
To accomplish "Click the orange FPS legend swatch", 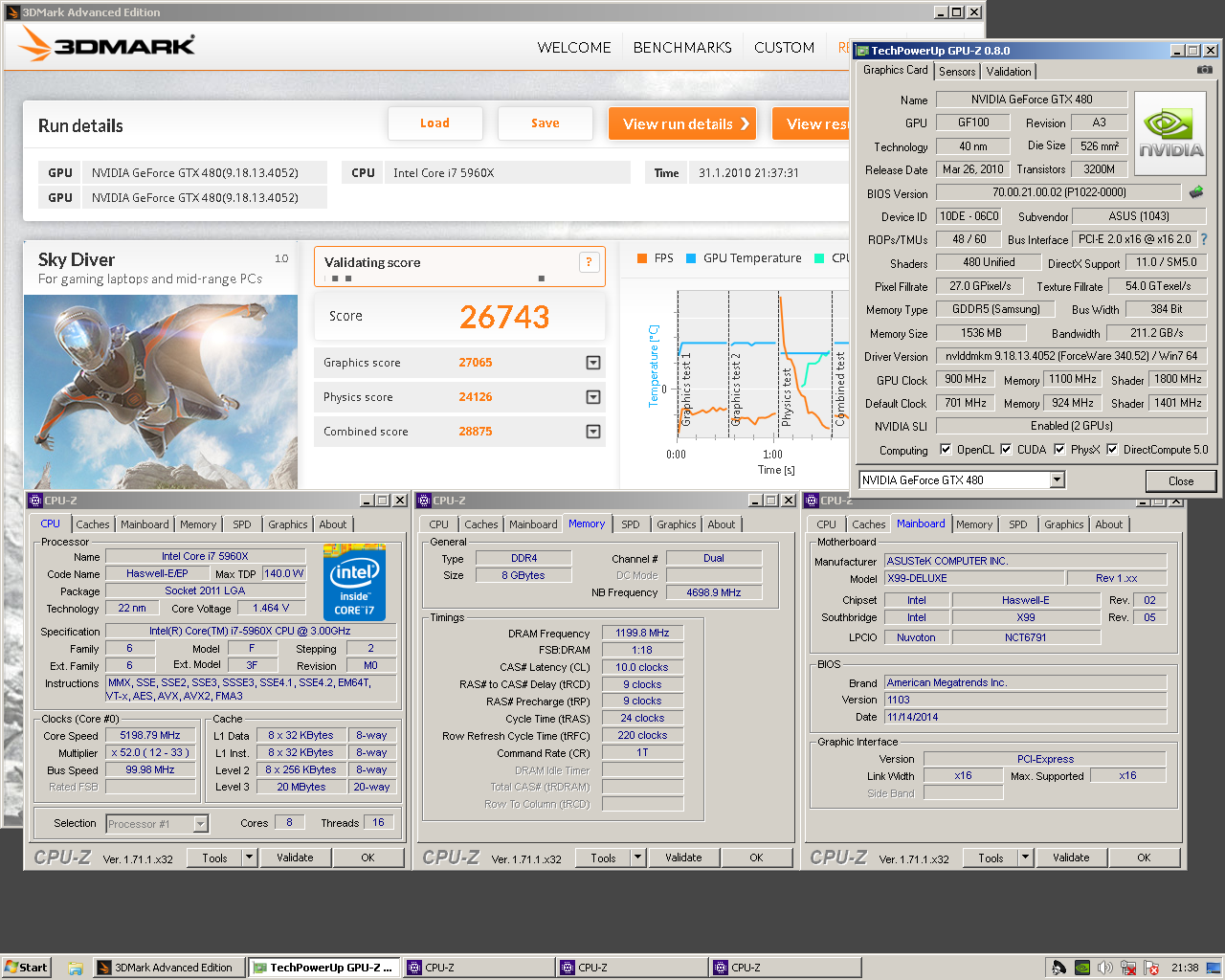I will [x=641, y=258].
